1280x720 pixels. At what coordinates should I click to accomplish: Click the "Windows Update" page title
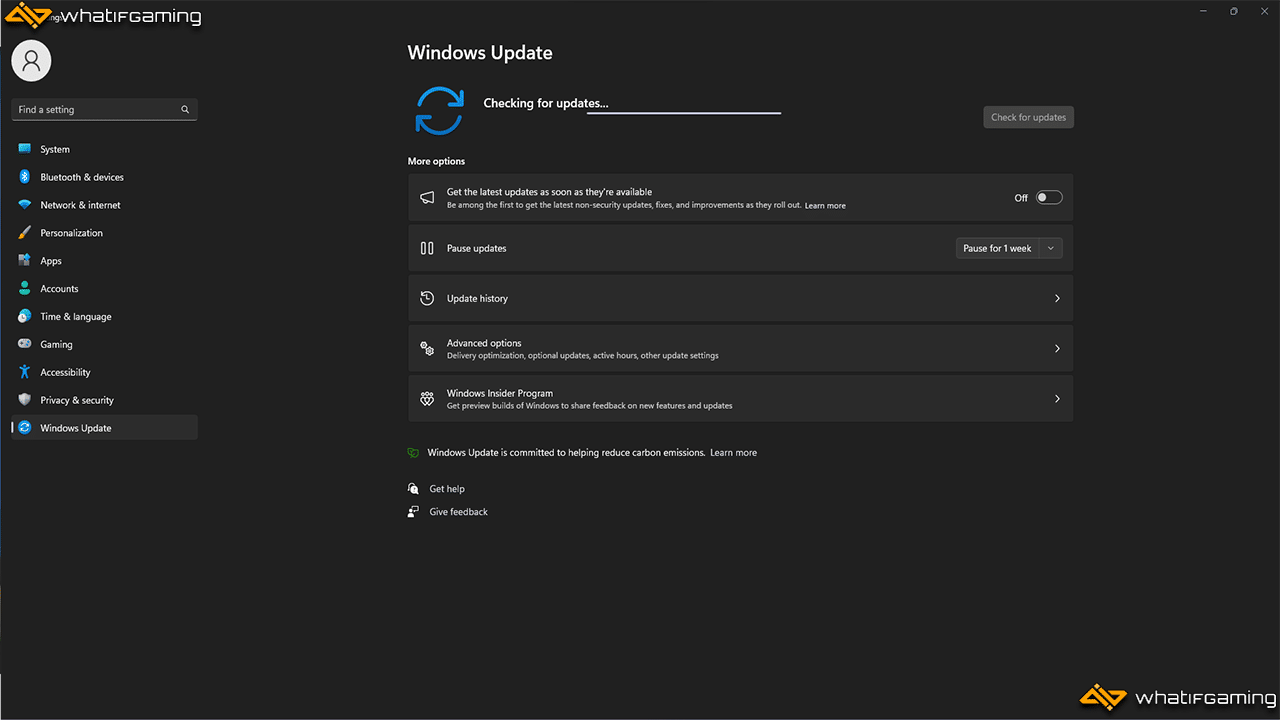tap(480, 53)
